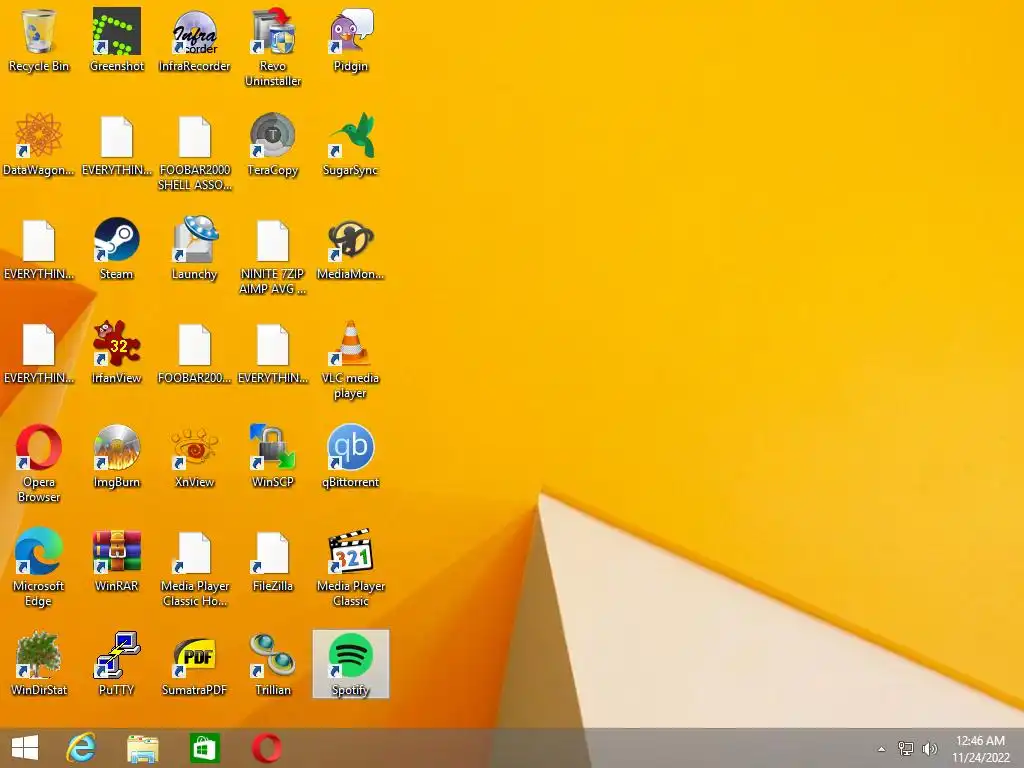This screenshot has height=768, width=1024.
Task: Select the FOOBAR2000 SHELL ASSO... file
Action: point(195,152)
